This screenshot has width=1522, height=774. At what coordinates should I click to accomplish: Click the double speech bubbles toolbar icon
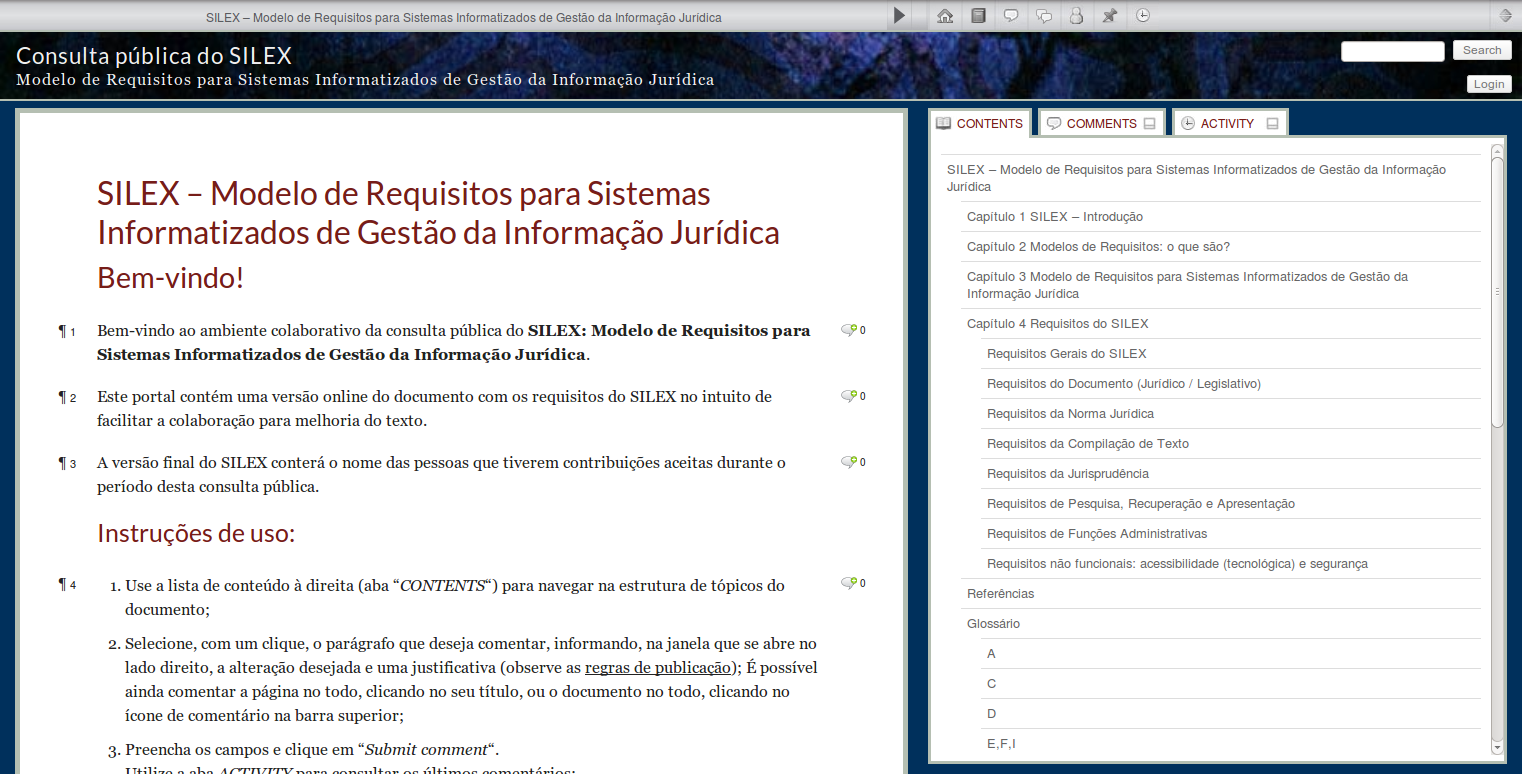click(1044, 15)
